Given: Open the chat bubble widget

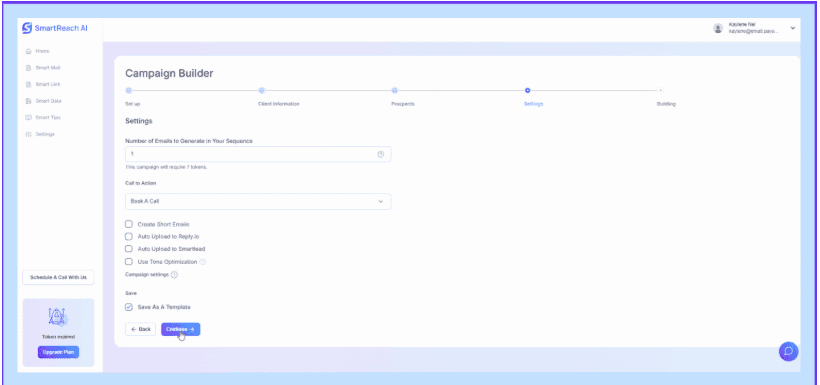Looking at the screenshot, I should (x=789, y=351).
